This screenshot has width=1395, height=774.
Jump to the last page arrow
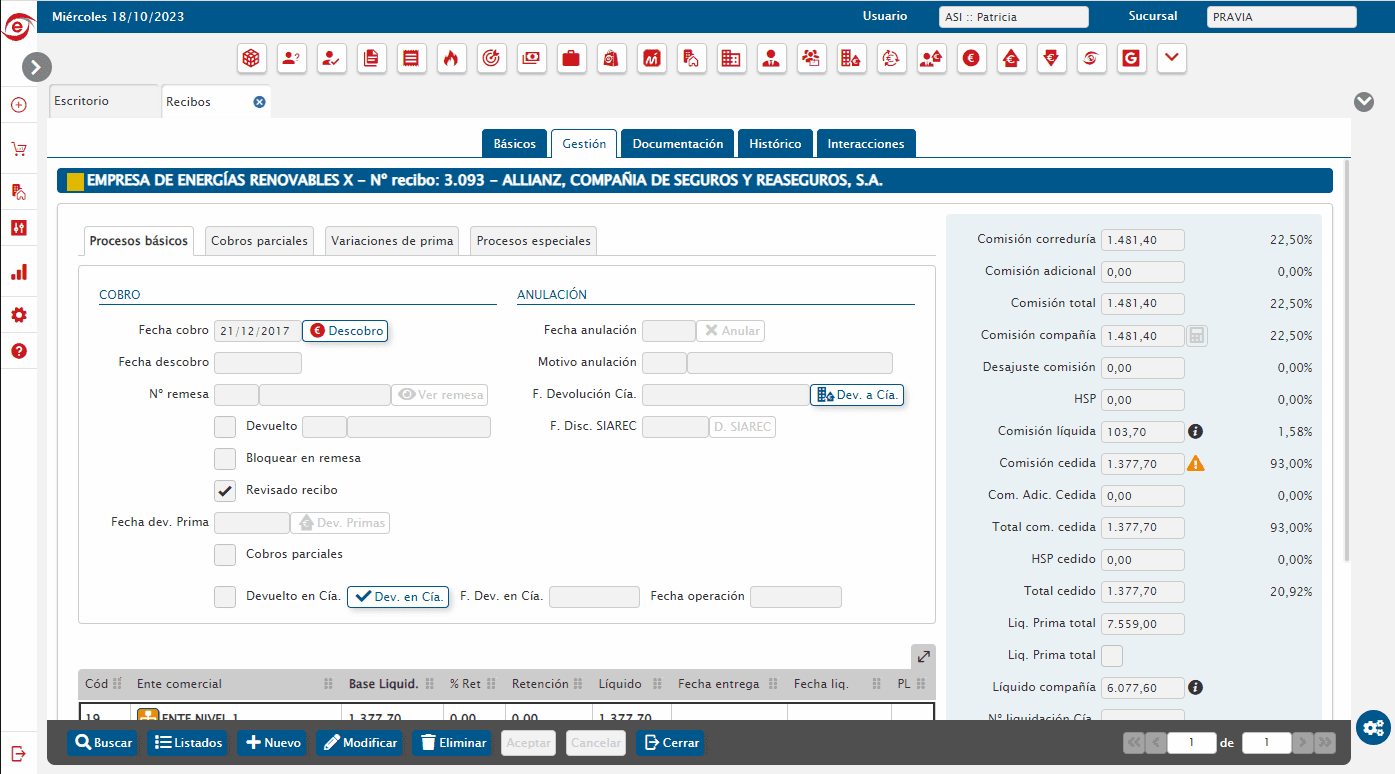(x=1325, y=743)
